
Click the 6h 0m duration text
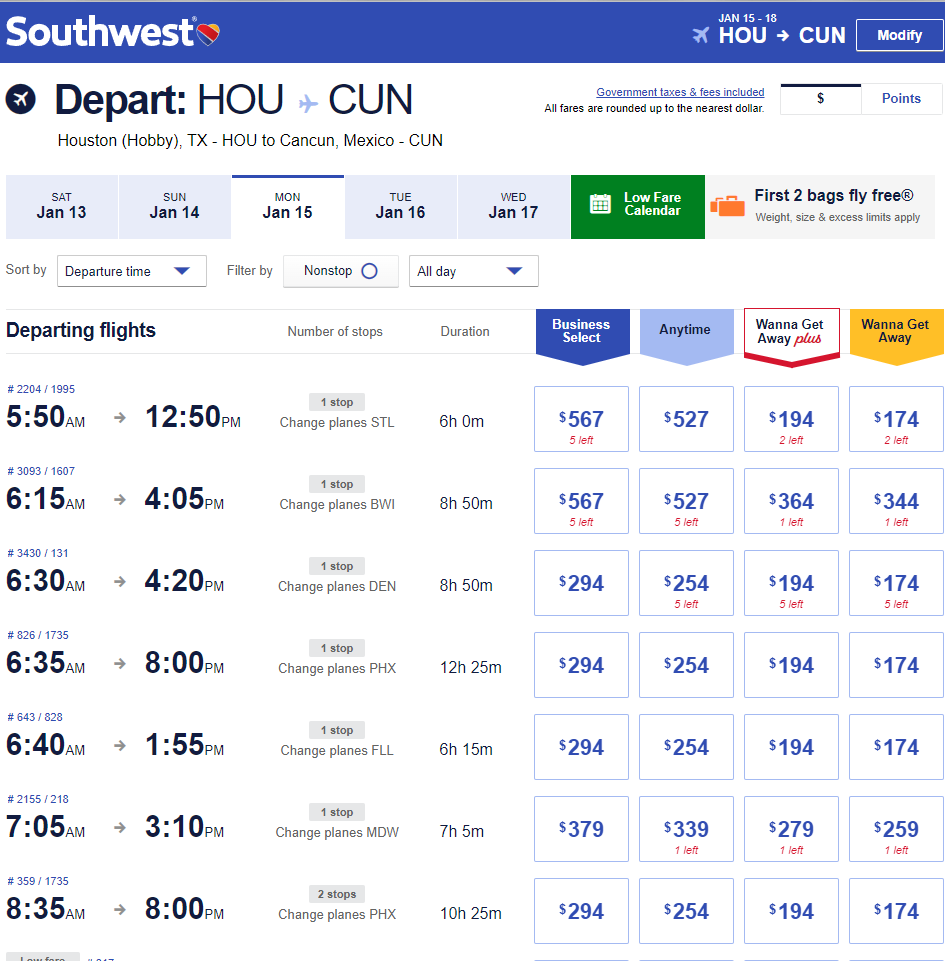pyautogui.click(x=461, y=422)
